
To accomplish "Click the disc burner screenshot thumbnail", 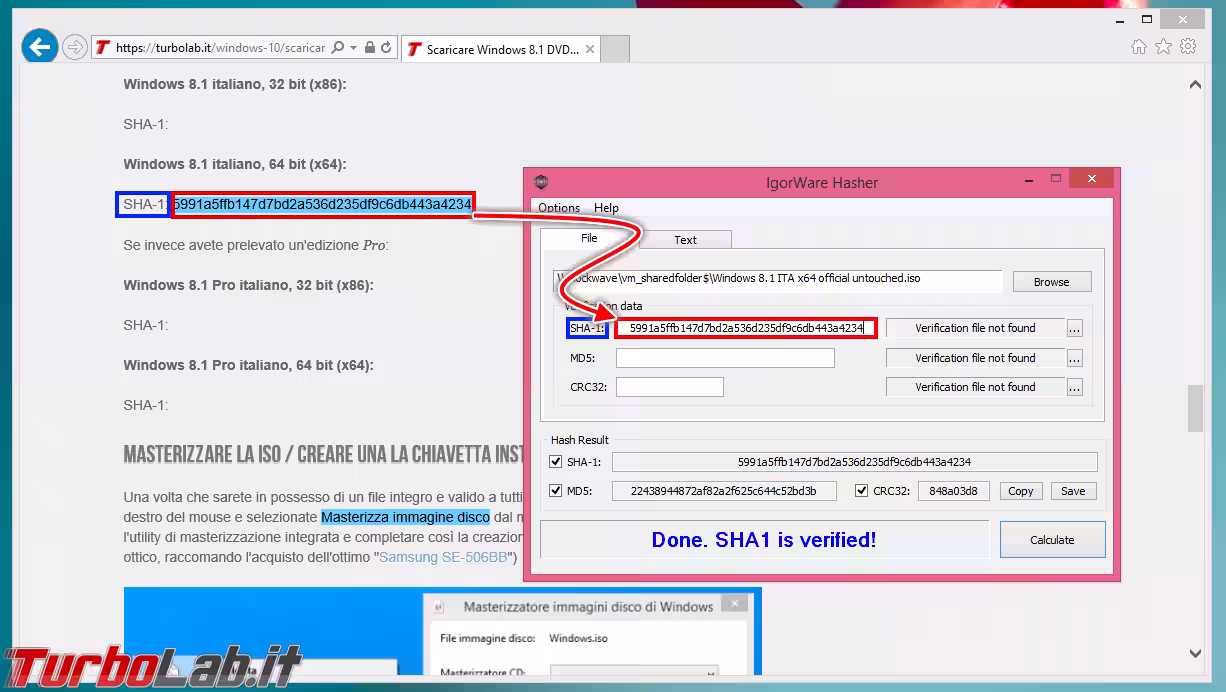I will click(442, 632).
